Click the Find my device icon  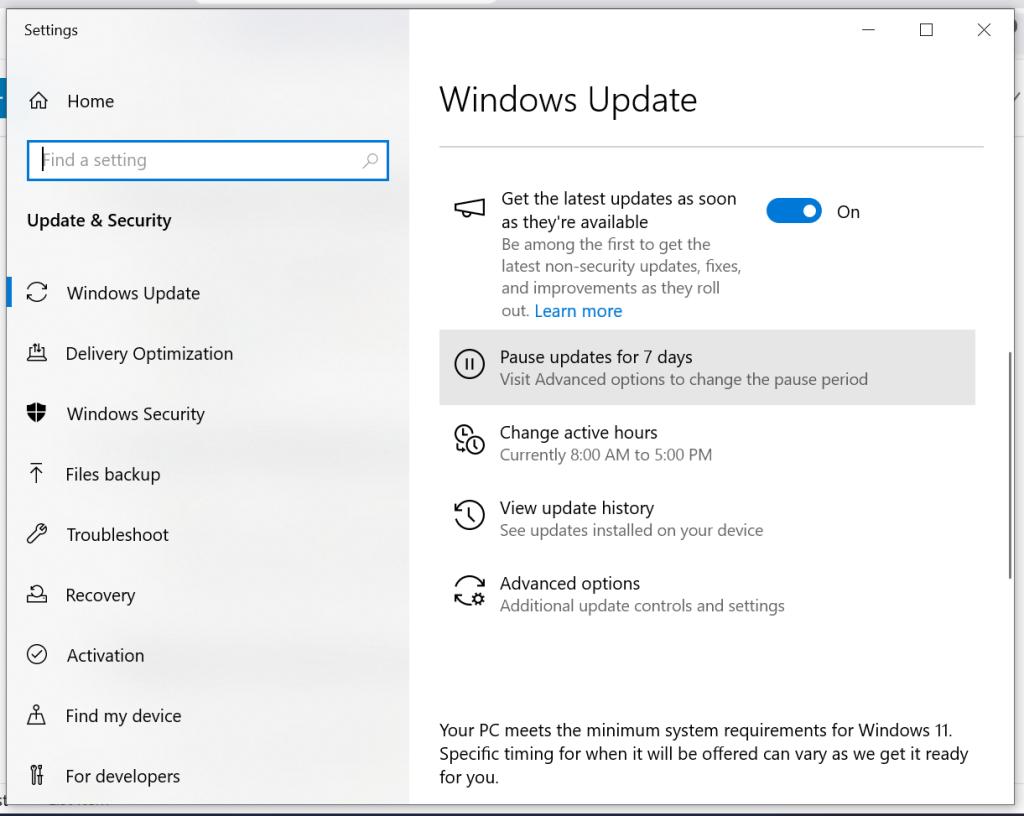[37, 716]
